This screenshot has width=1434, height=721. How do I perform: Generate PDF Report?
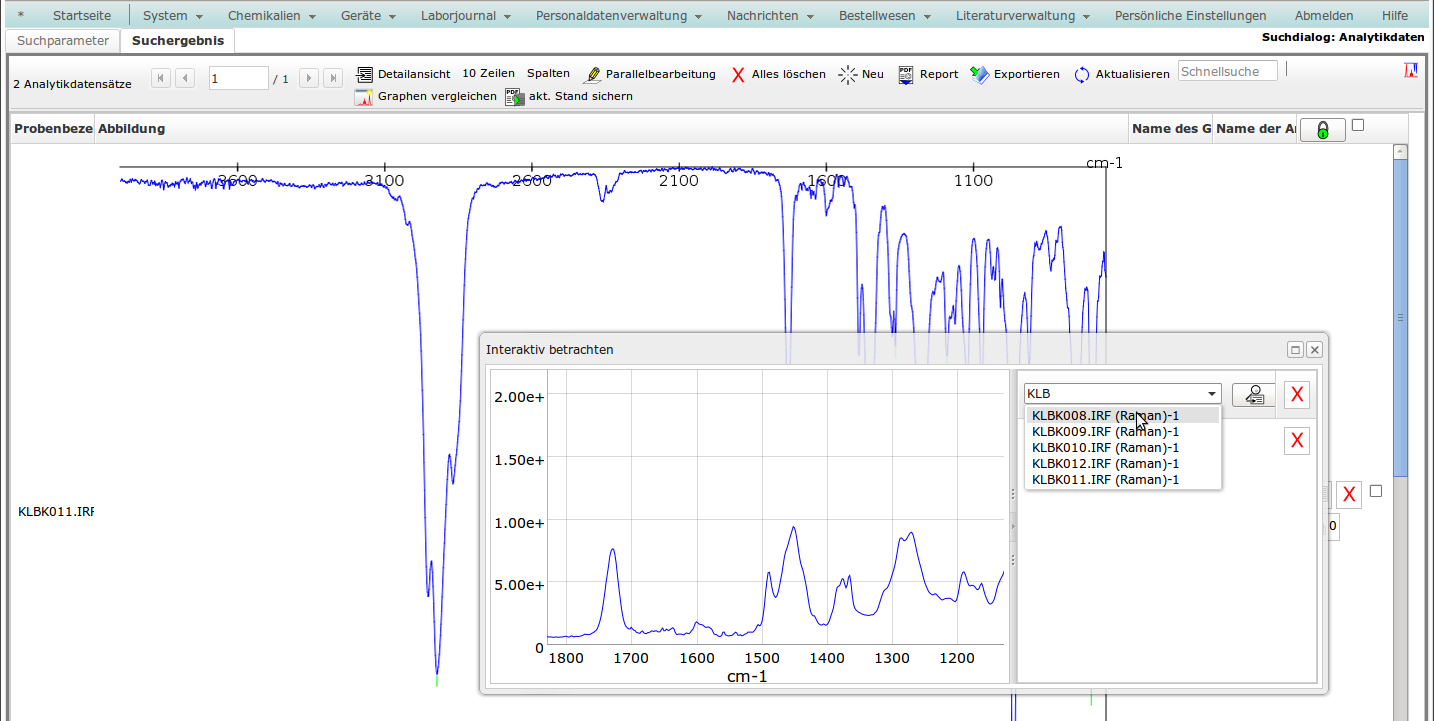coord(906,74)
